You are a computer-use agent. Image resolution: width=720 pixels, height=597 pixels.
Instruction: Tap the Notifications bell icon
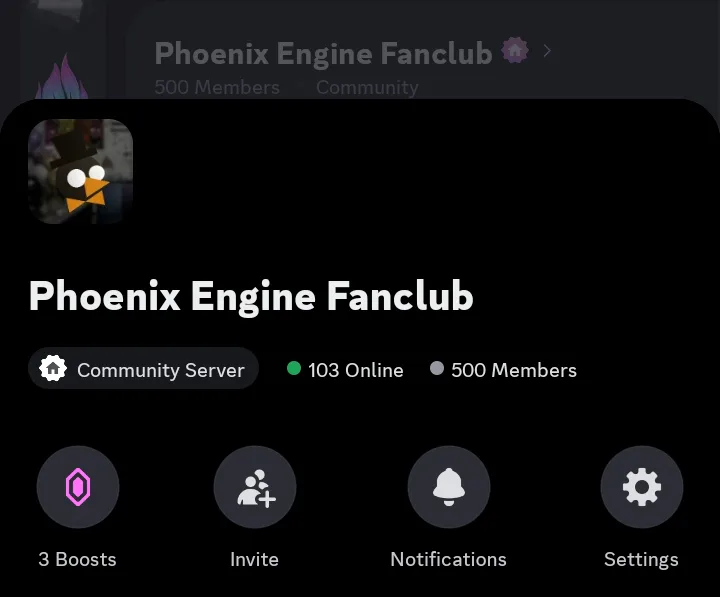[x=449, y=487]
